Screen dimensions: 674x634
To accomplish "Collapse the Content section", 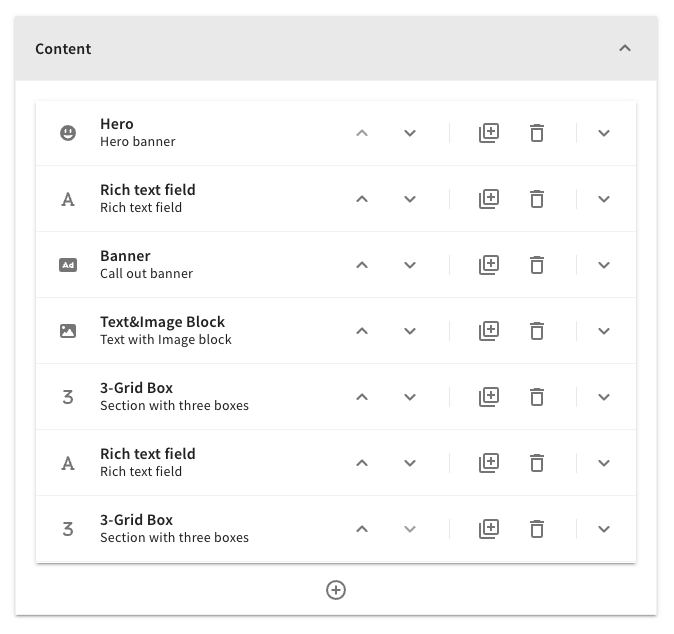I will point(625,48).
